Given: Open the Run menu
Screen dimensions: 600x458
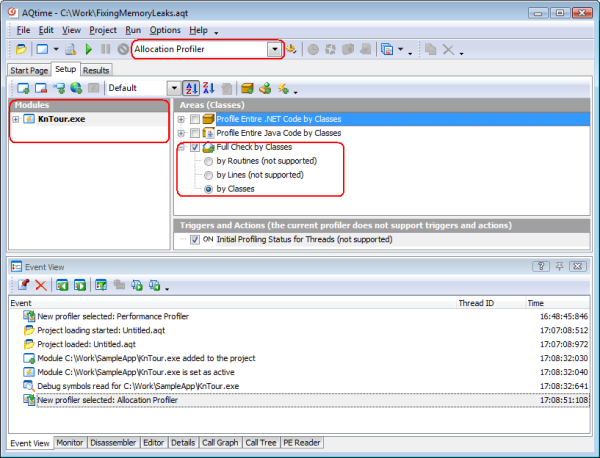Looking at the screenshot, I should click(133, 30).
